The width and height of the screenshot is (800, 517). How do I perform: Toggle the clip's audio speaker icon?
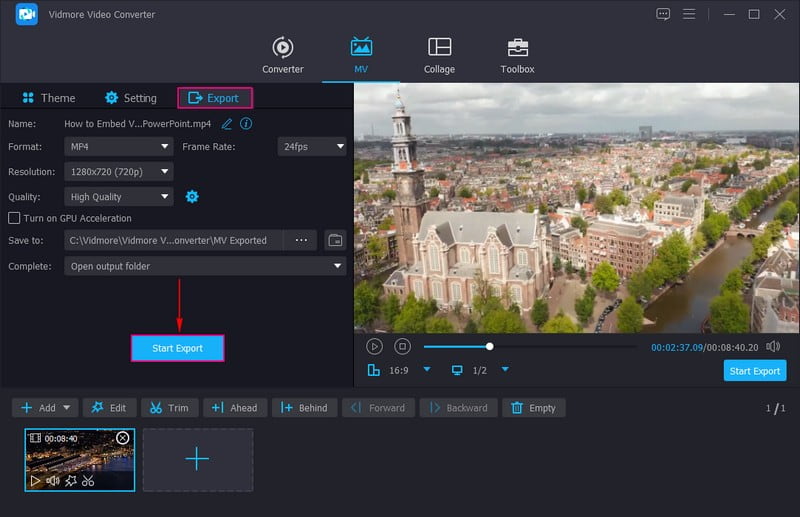(x=53, y=481)
